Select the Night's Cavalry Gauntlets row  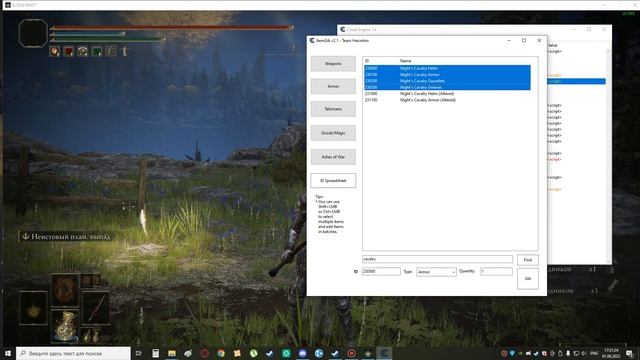point(447,81)
